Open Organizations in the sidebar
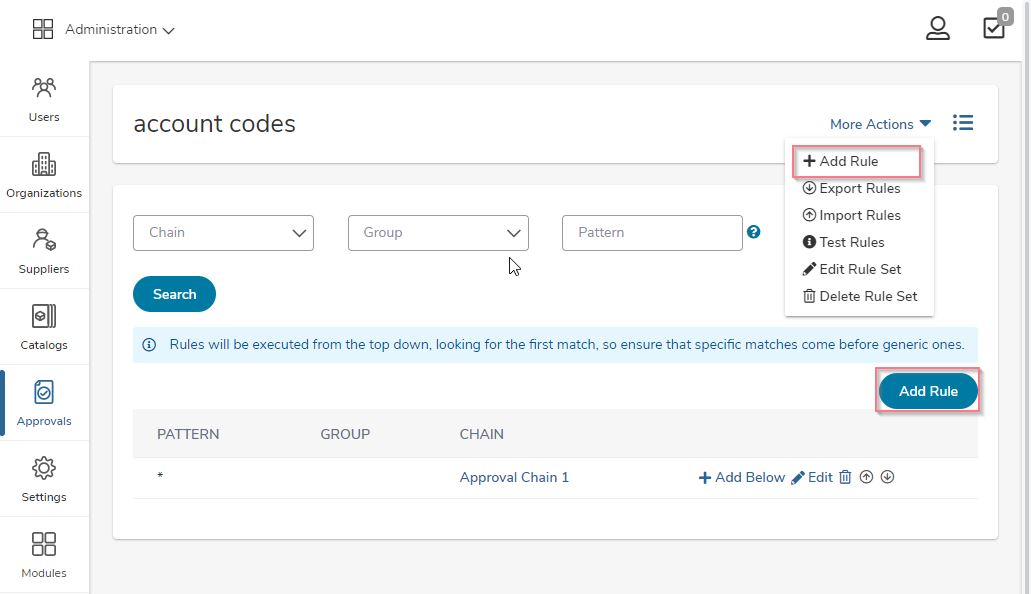 (x=44, y=175)
